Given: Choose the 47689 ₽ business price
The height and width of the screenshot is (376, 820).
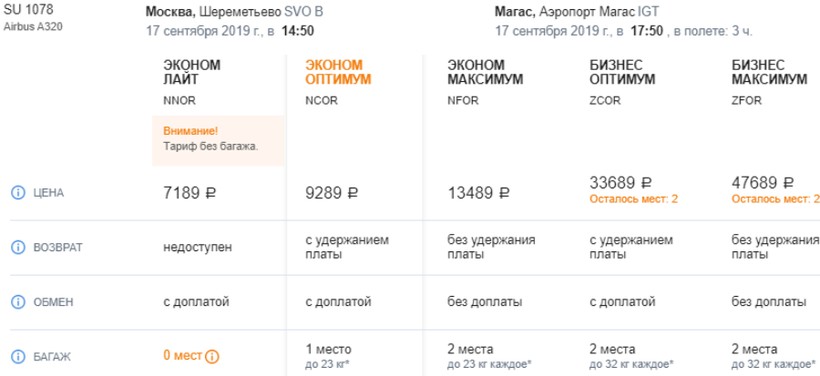Looking at the screenshot, I should (762, 183).
